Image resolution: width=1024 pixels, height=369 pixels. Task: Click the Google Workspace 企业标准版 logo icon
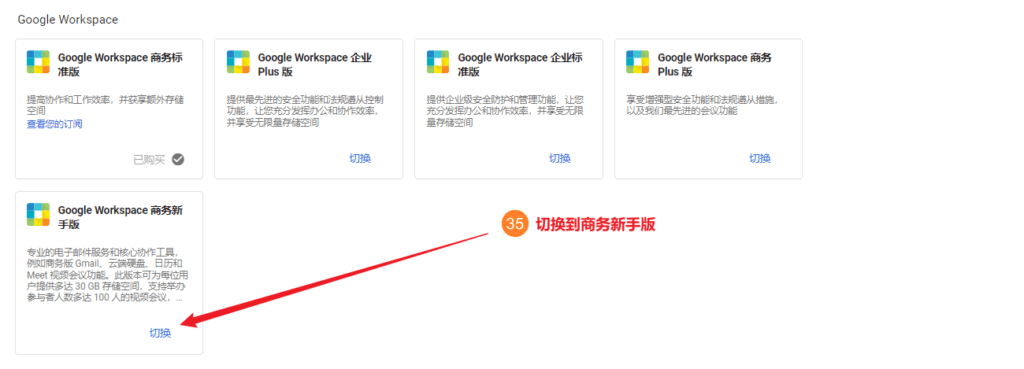[438, 62]
